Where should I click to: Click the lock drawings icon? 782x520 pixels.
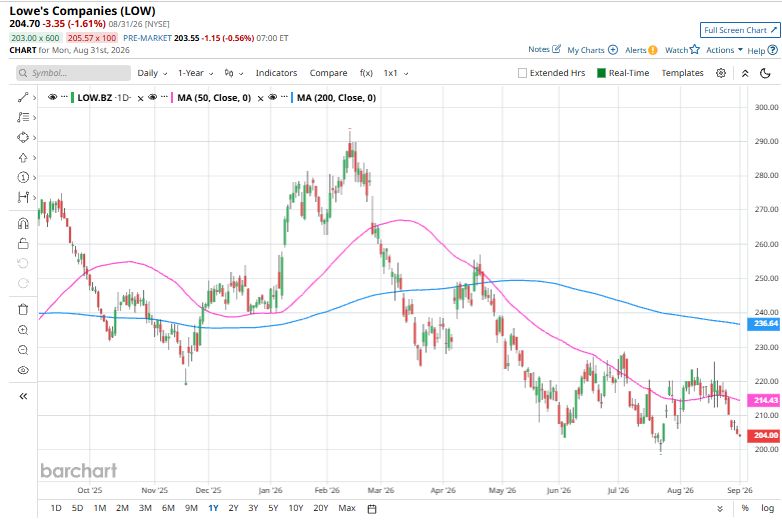coord(23,243)
